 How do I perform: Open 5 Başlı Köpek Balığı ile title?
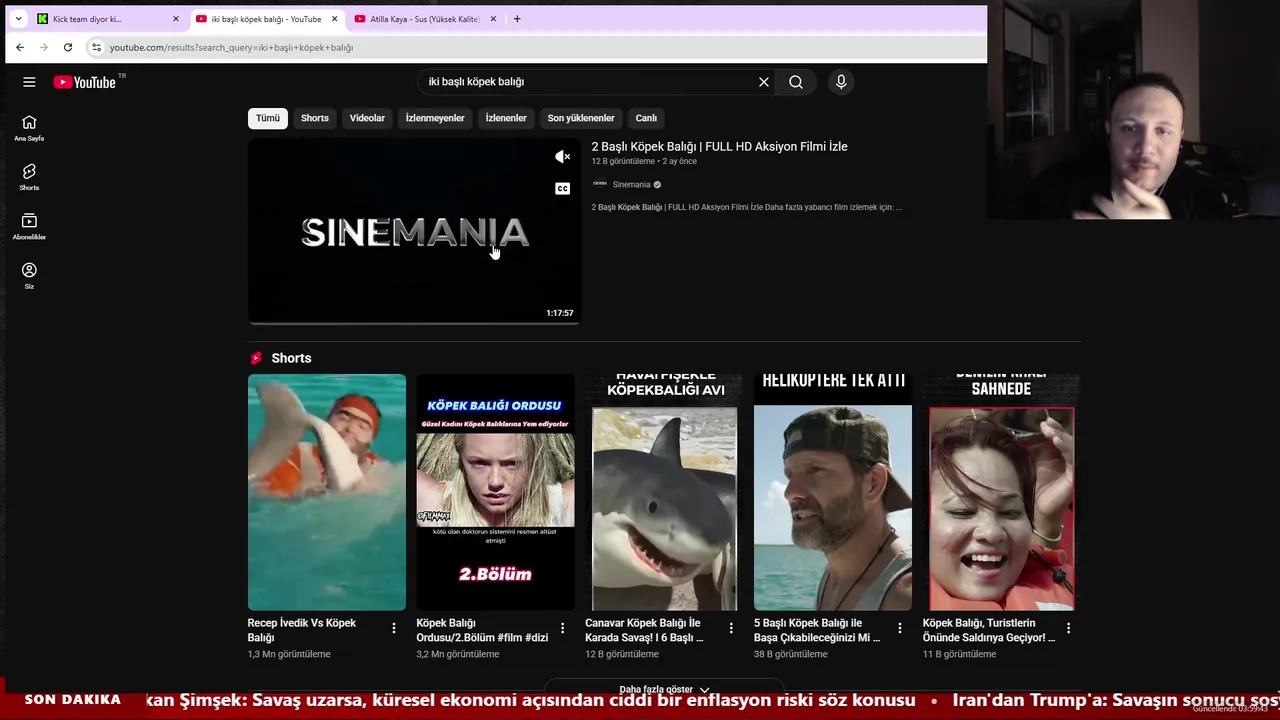click(x=817, y=630)
